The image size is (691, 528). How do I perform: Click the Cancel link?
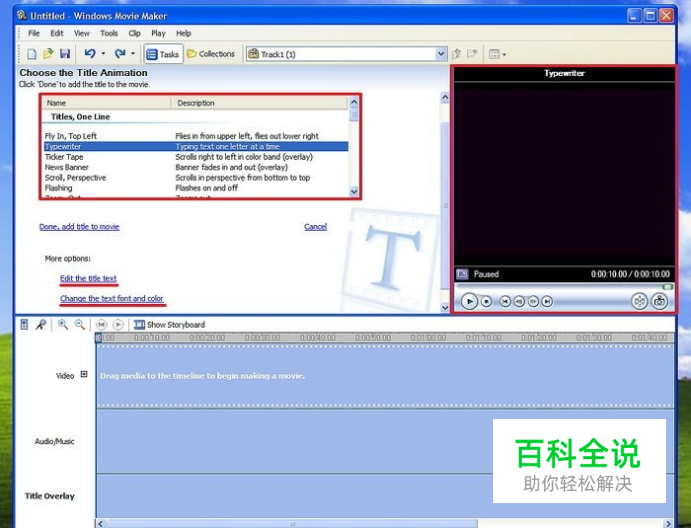coord(316,227)
